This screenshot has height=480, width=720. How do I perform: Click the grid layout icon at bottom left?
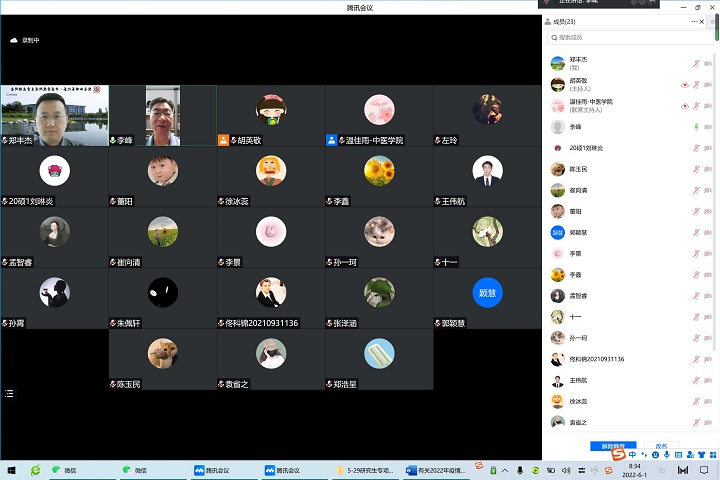(9, 394)
